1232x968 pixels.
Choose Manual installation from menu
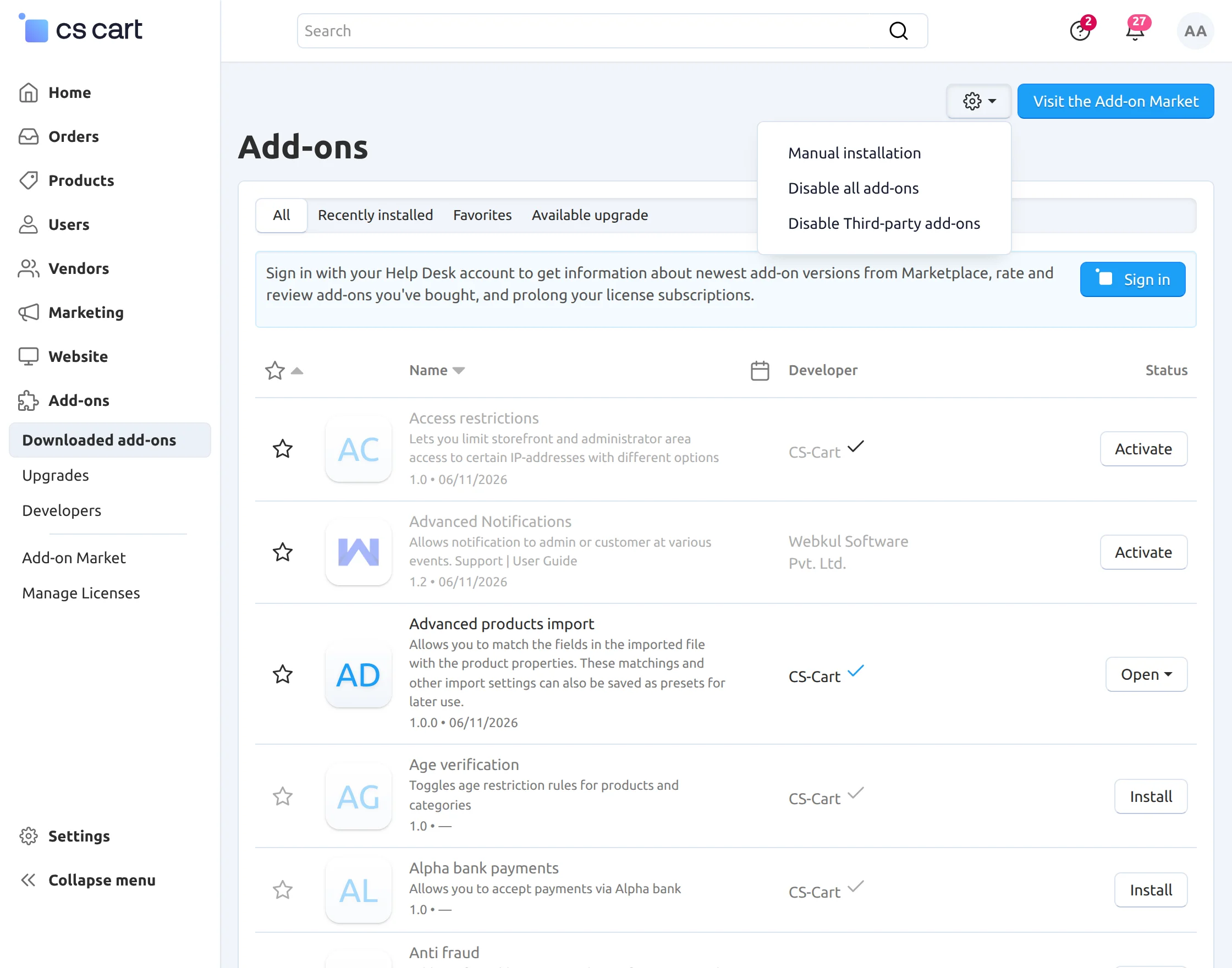(x=855, y=153)
